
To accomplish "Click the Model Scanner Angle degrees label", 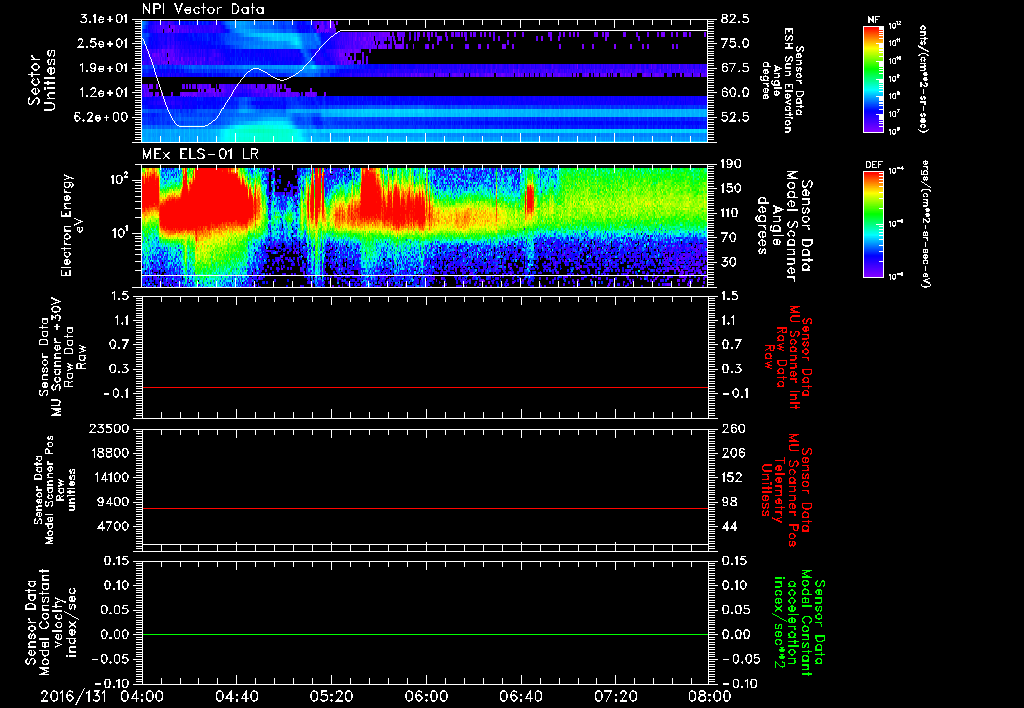I will [784, 226].
